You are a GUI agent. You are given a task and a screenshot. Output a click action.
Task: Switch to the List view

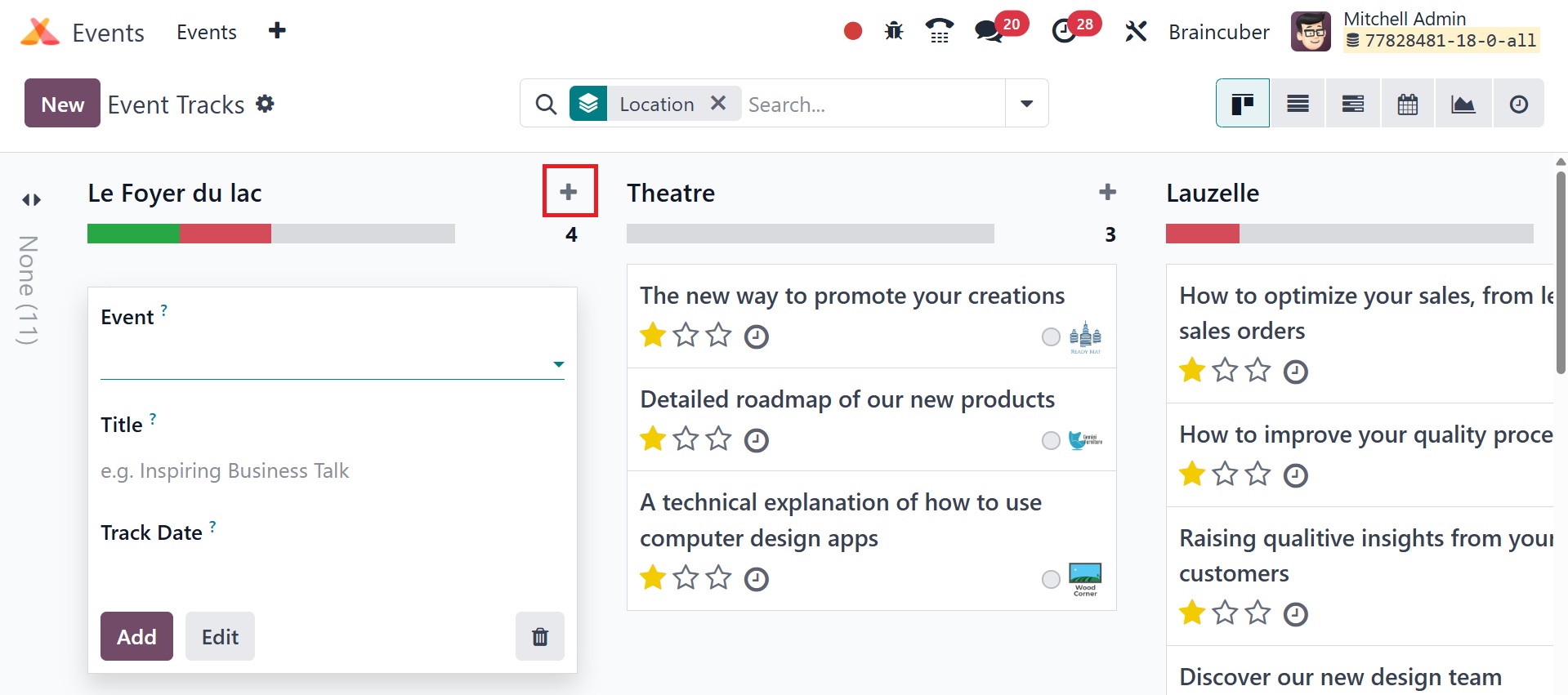[x=1298, y=104]
